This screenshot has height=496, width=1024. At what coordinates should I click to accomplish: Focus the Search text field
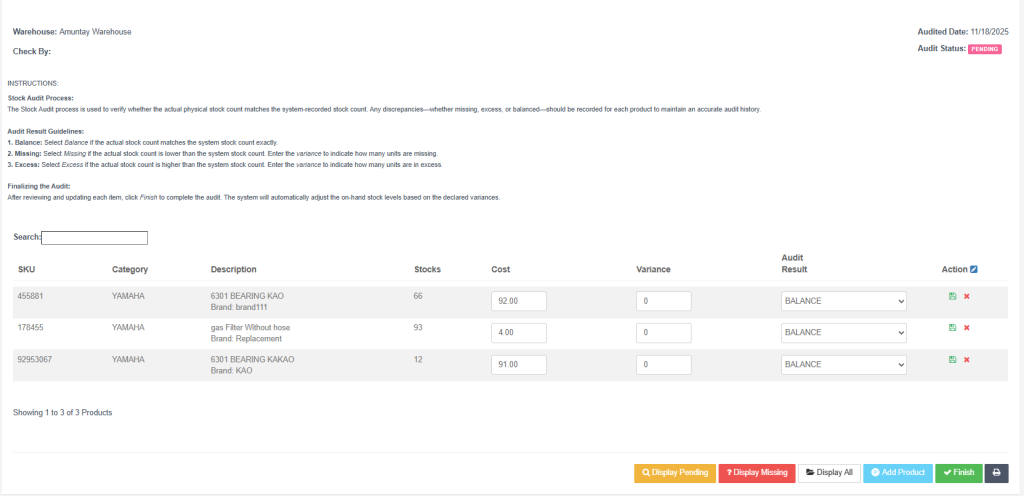coord(94,238)
